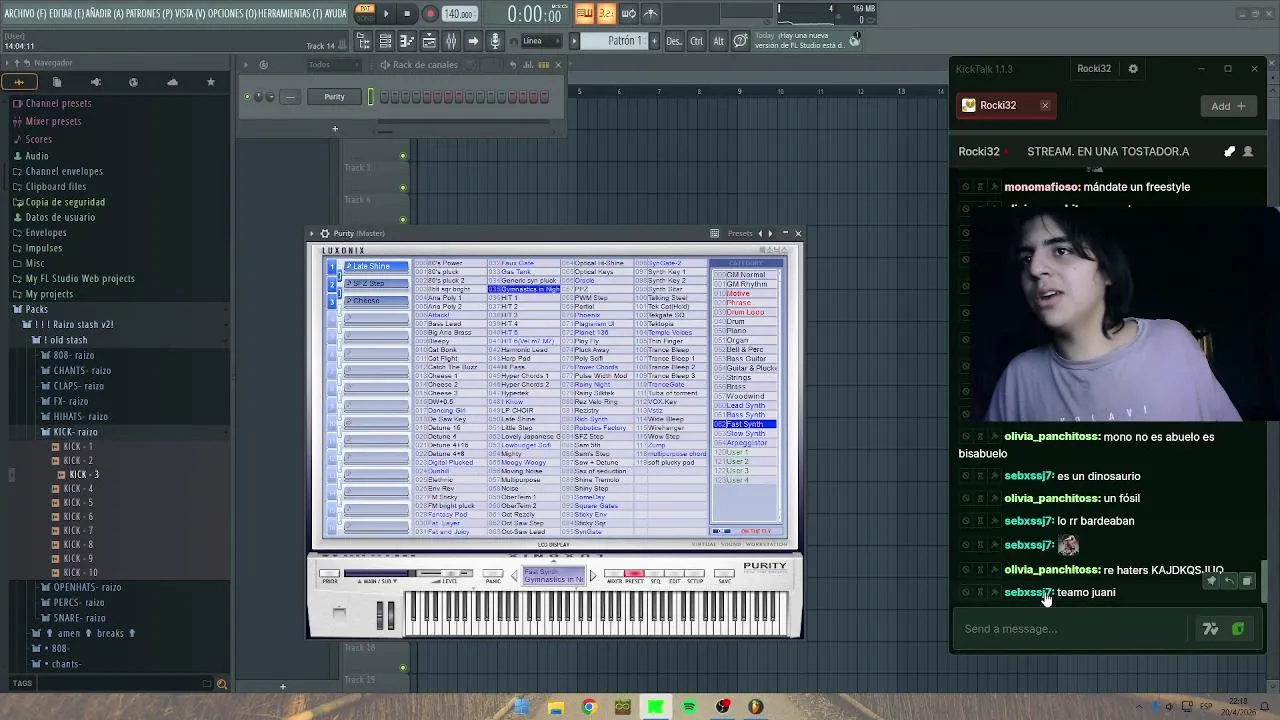Stop playback with the transport stop button

(x=407, y=14)
